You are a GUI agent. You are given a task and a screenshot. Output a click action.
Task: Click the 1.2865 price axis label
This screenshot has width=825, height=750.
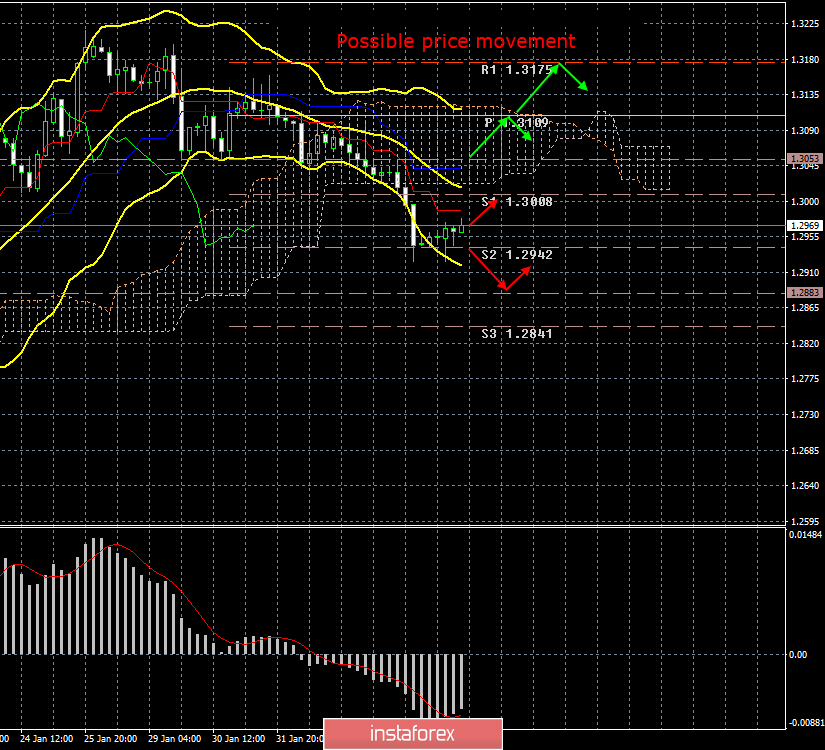[x=805, y=307]
